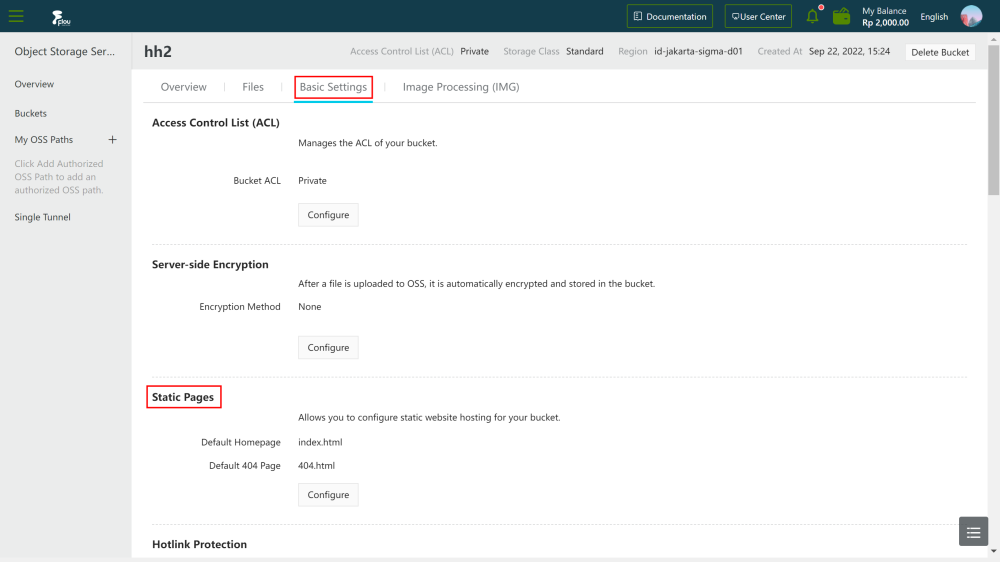Open the green wallet icon
The image size is (1000, 562).
[x=841, y=16]
